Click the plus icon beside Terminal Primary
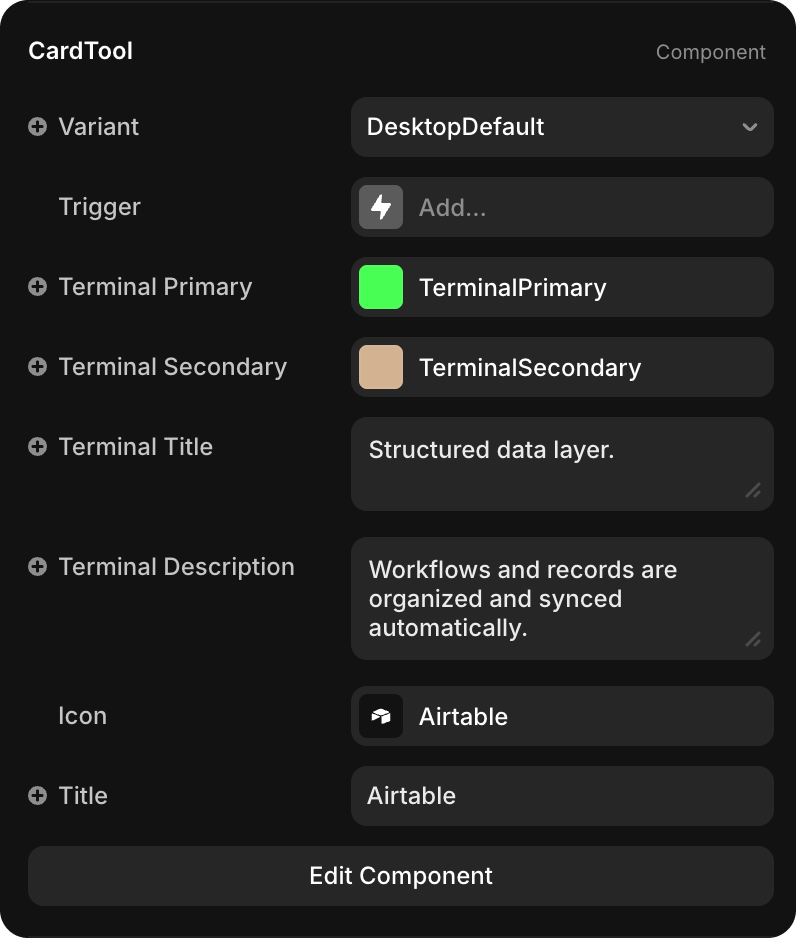 [37, 287]
